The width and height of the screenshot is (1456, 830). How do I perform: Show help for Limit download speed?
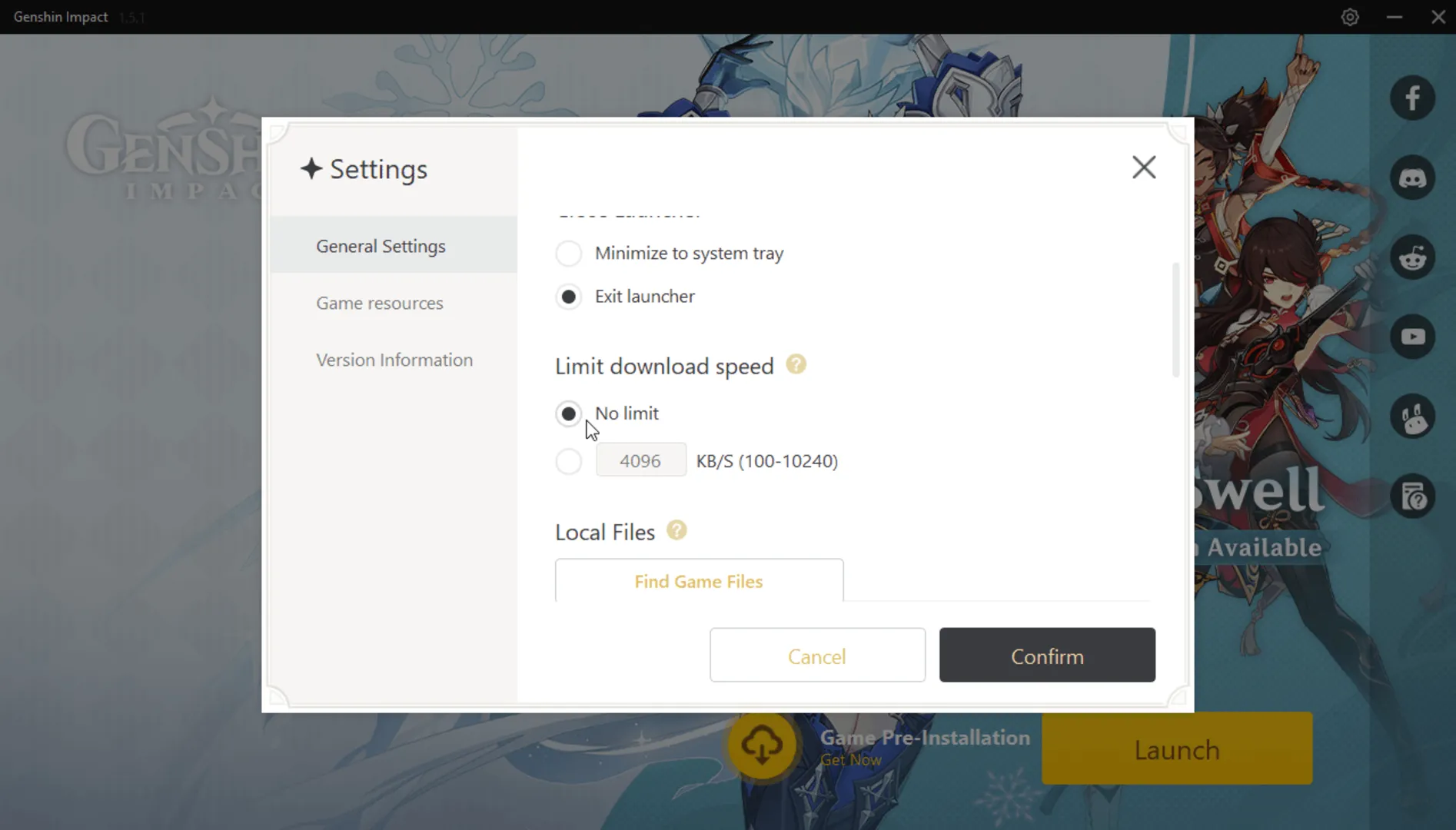796,364
